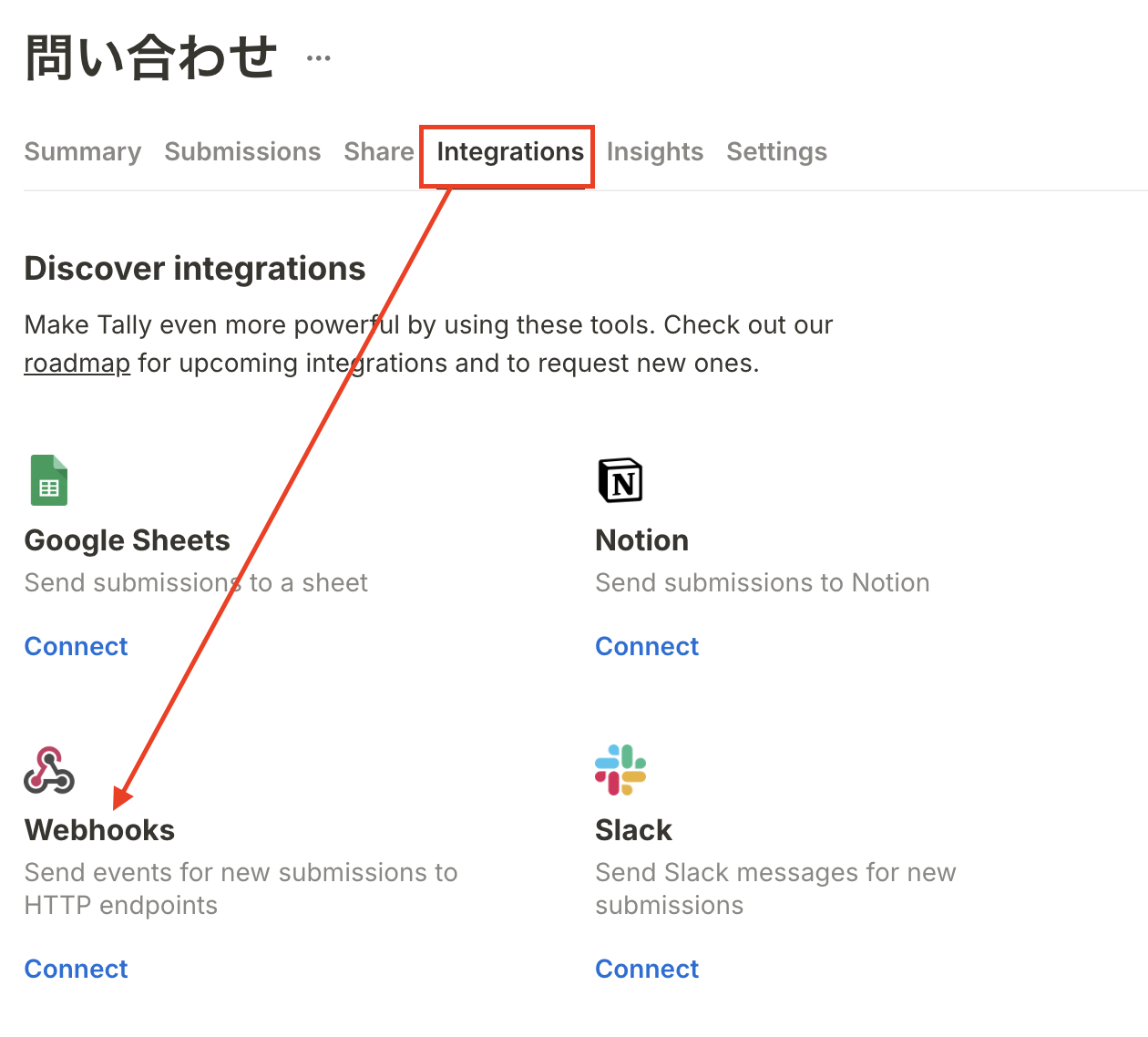
Task: Connect the Google Sheets integration
Action: pyautogui.click(x=77, y=646)
